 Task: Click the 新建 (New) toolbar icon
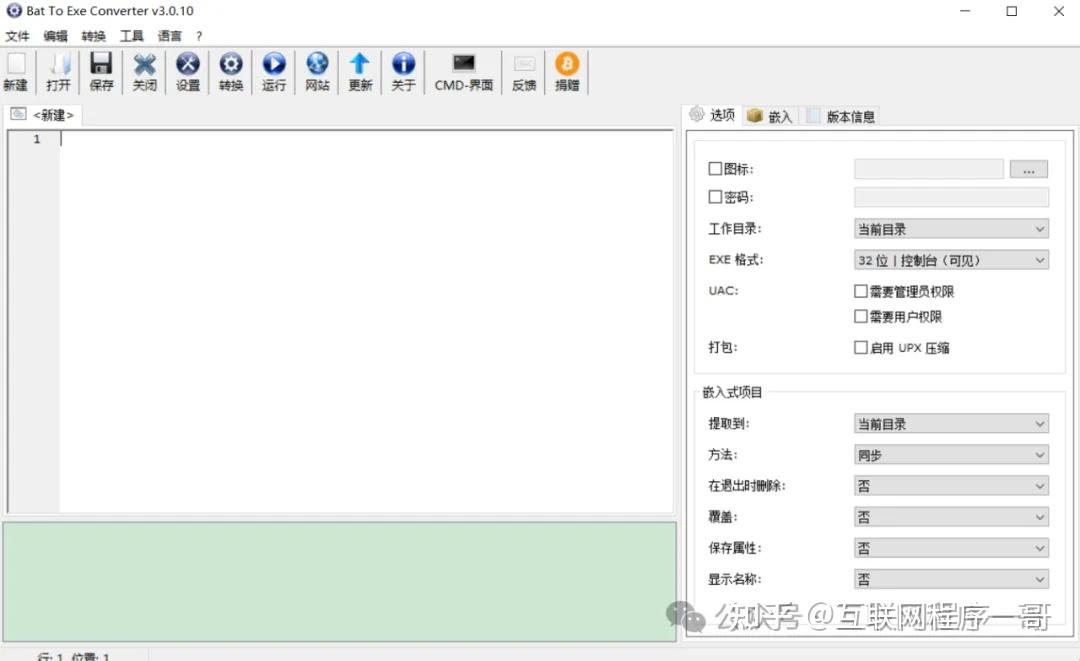click(15, 64)
